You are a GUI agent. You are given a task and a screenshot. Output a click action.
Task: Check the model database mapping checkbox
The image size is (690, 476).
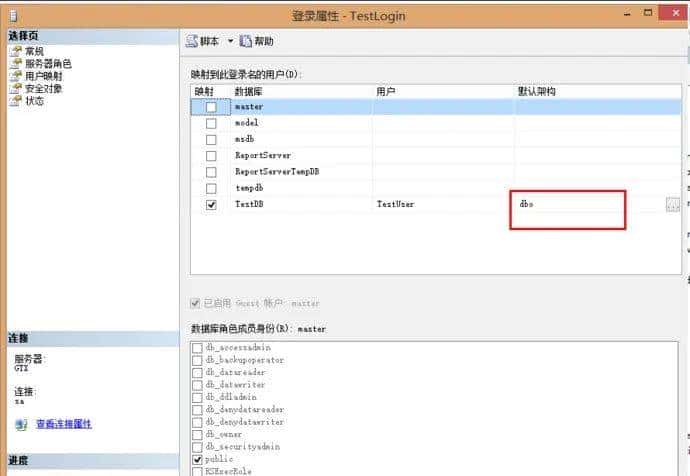pos(211,123)
